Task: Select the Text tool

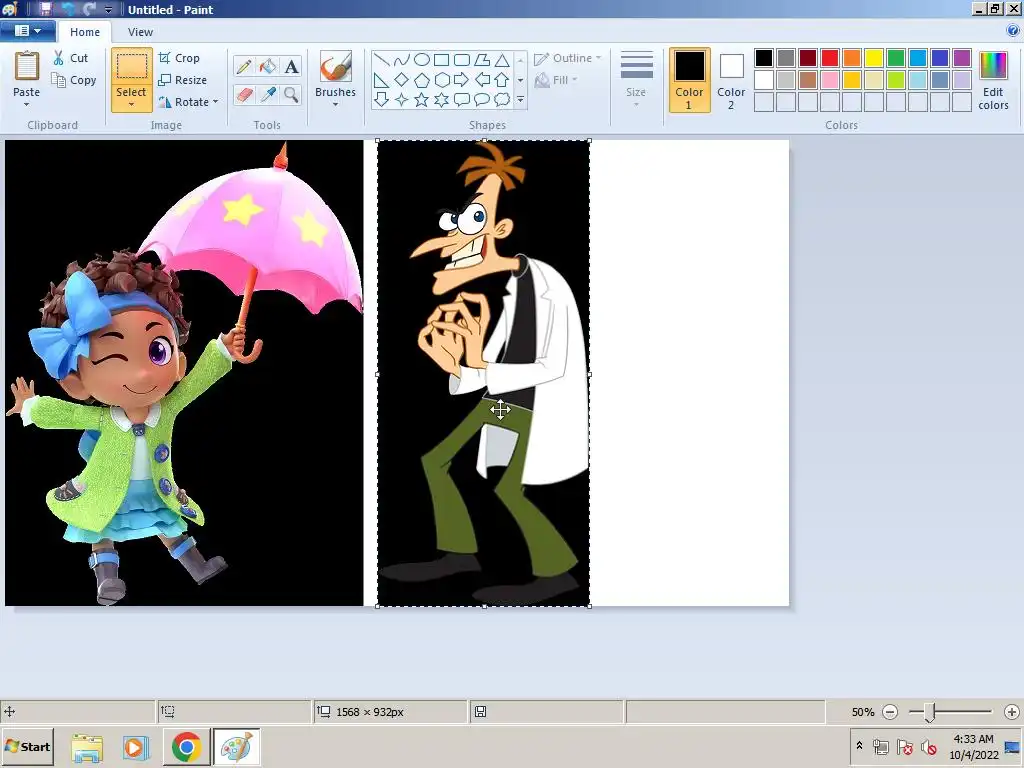Action: [x=291, y=67]
